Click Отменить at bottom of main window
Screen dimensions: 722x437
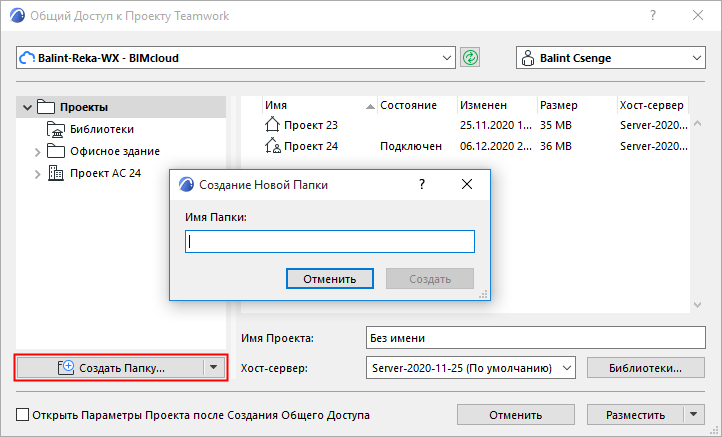516,414
